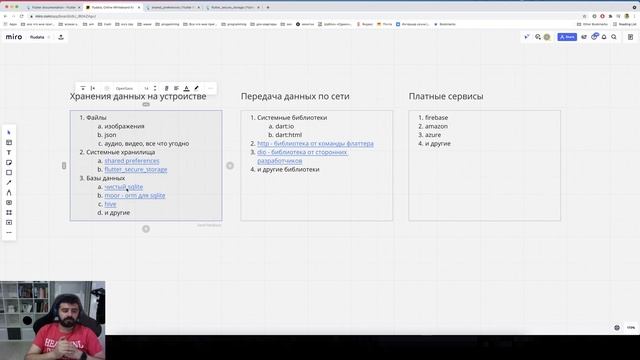Click heading Передача данных по сети

click(295, 96)
